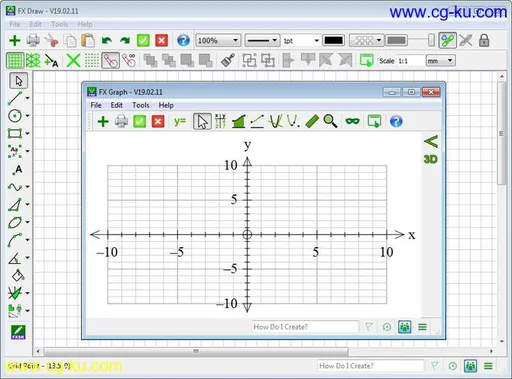Viewport: 512px width, 379px height.
Task: Expand the wave curve tool options arrow
Action: (x=27, y=187)
